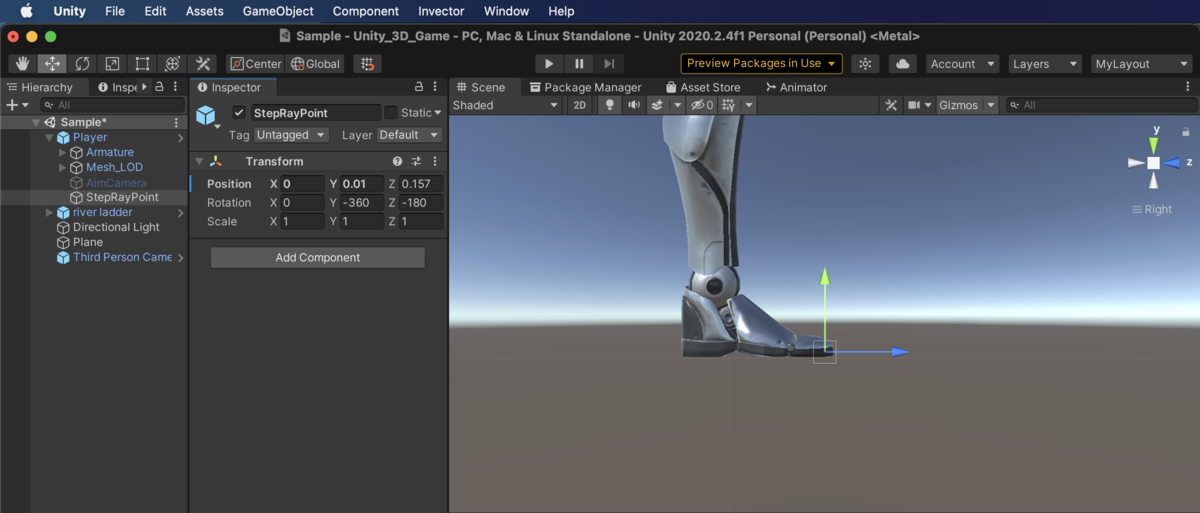The width and height of the screenshot is (1200, 513).
Task: Select Directional Light in Hierarchy
Action: (116, 227)
